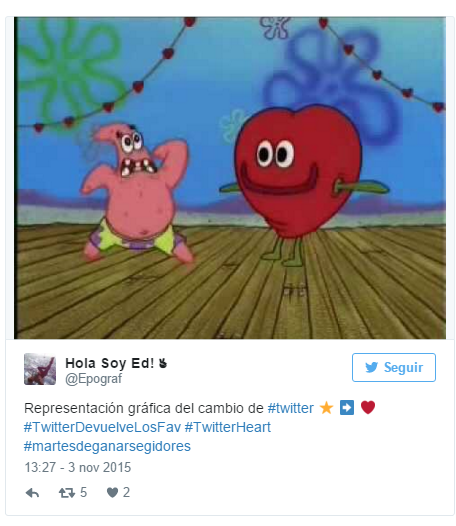
Task: Open the Hola Soy Ed! profile name
Action: [x=109, y=363]
